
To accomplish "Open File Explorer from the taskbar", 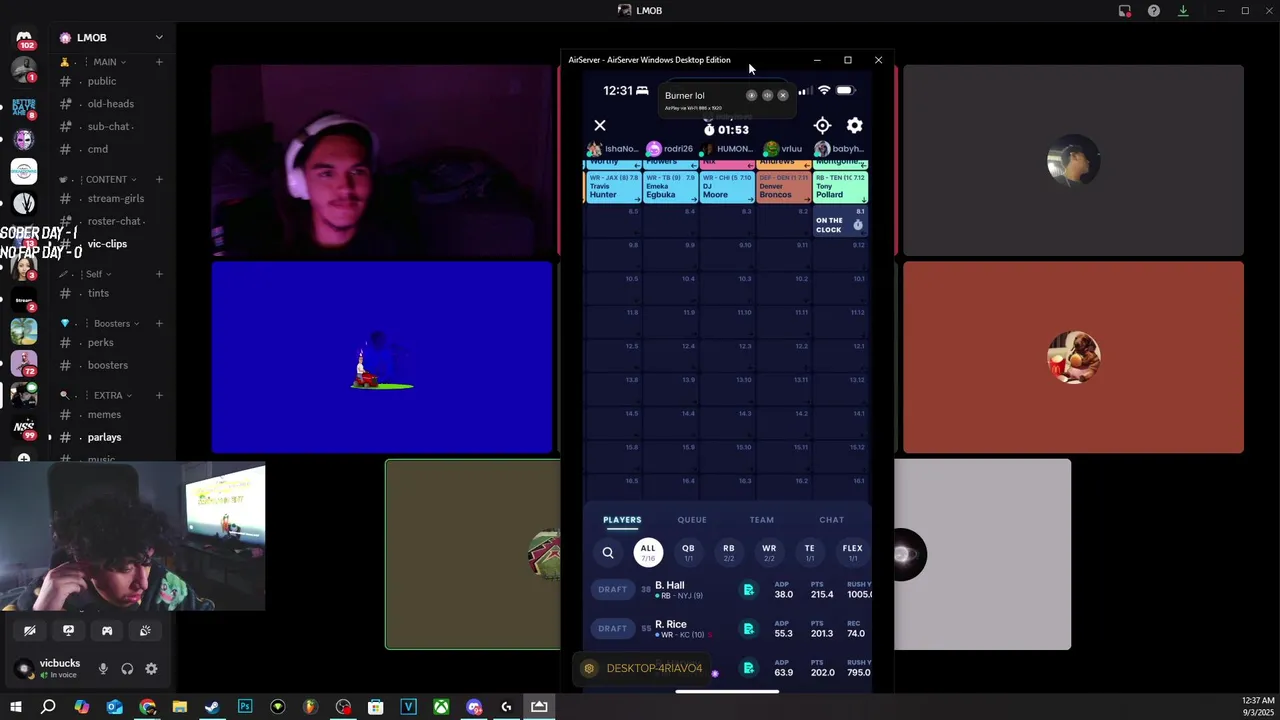I will 180,707.
